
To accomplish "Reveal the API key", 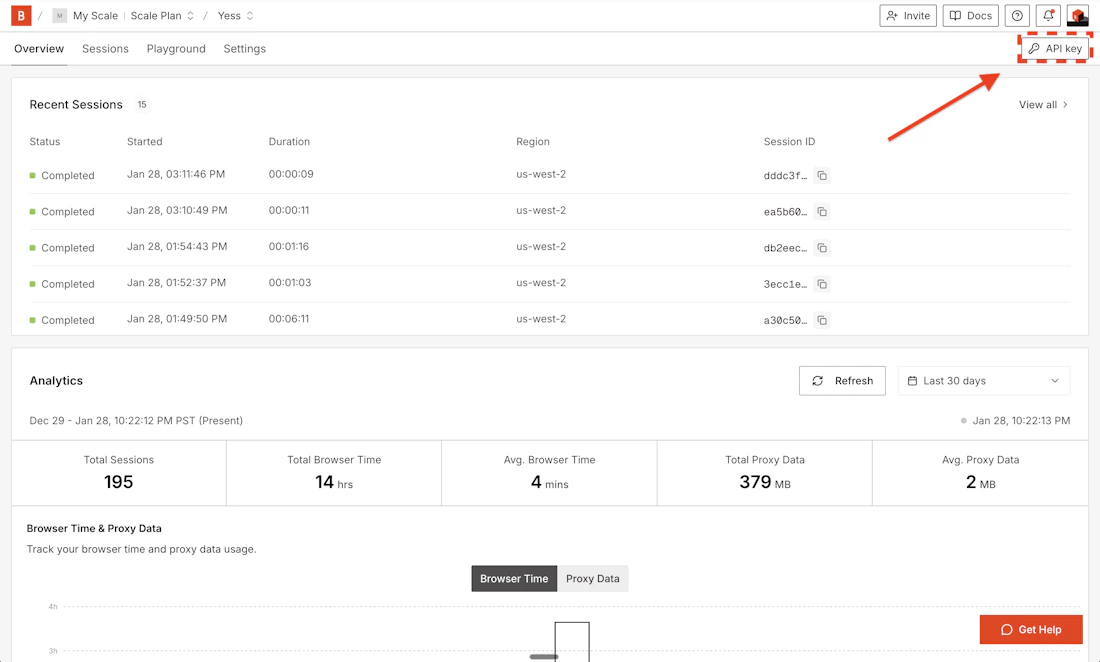I will (x=1055, y=47).
